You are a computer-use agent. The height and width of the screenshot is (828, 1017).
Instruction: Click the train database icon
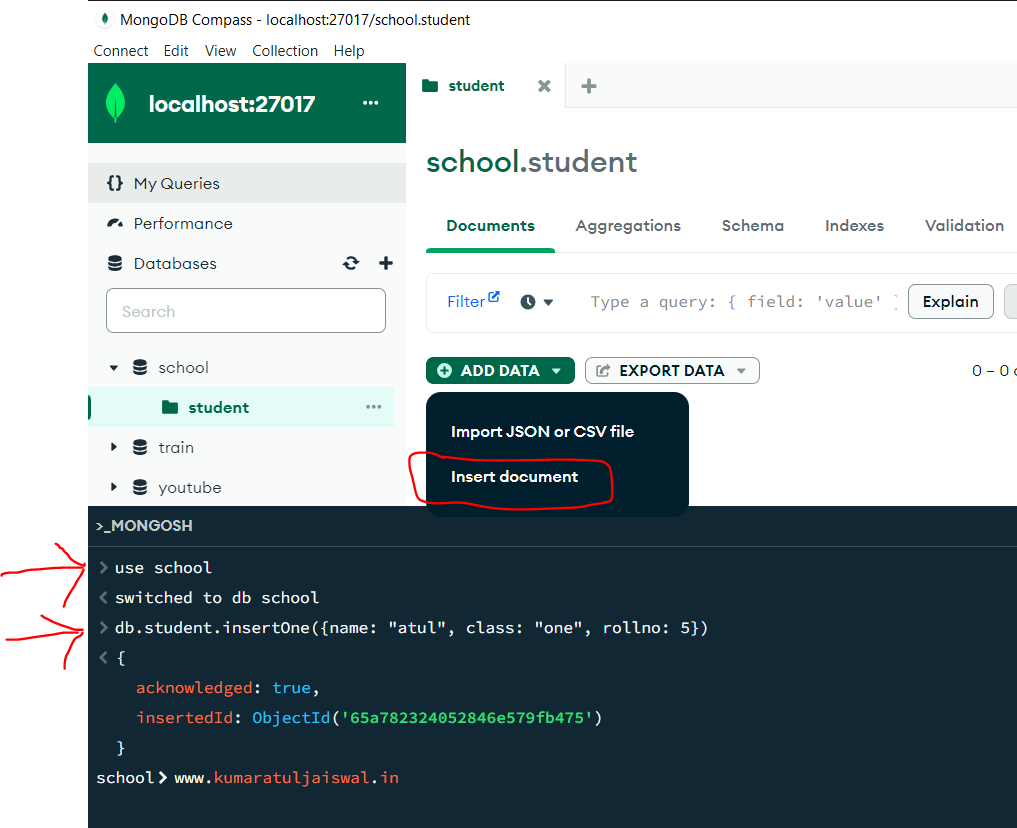coord(140,447)
